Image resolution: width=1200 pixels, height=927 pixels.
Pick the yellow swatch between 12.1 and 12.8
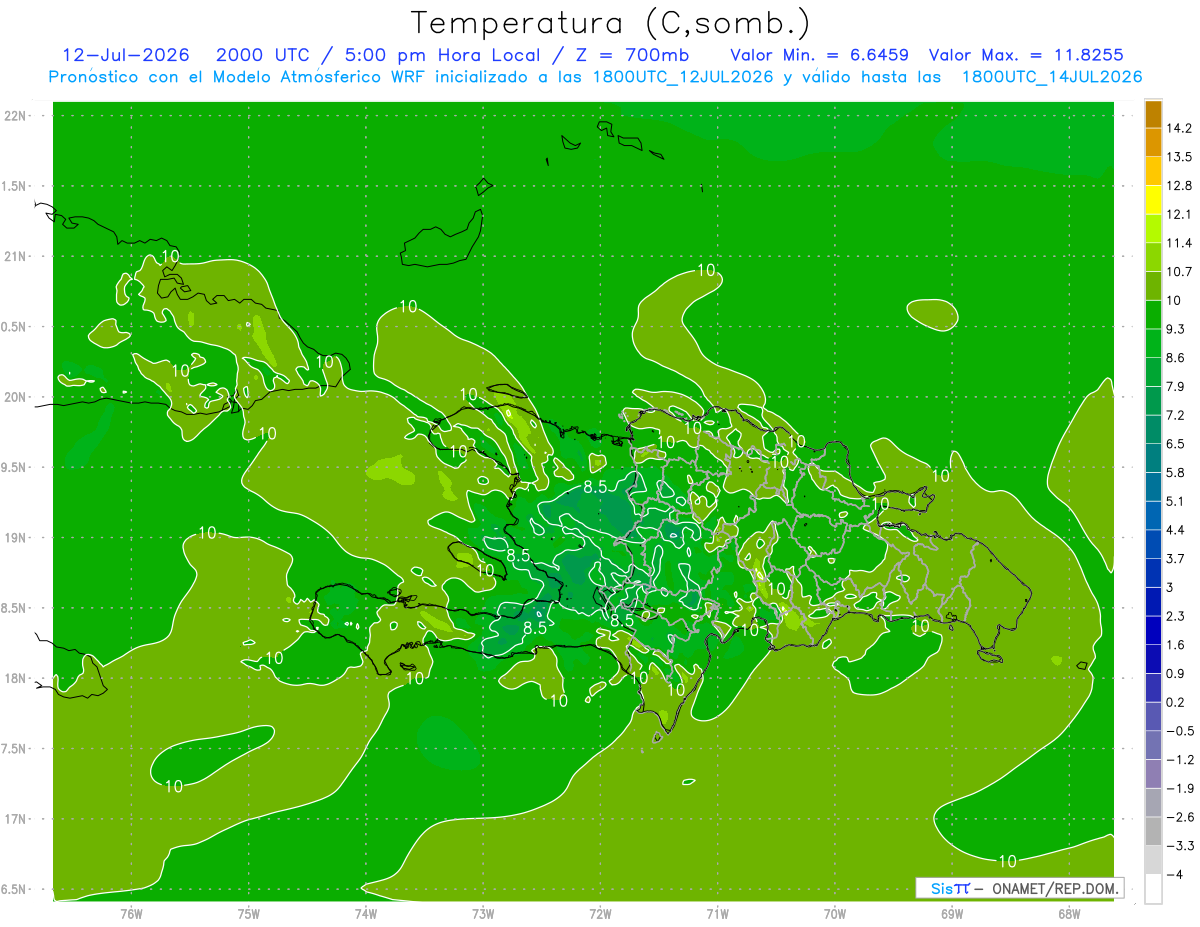1153,199
